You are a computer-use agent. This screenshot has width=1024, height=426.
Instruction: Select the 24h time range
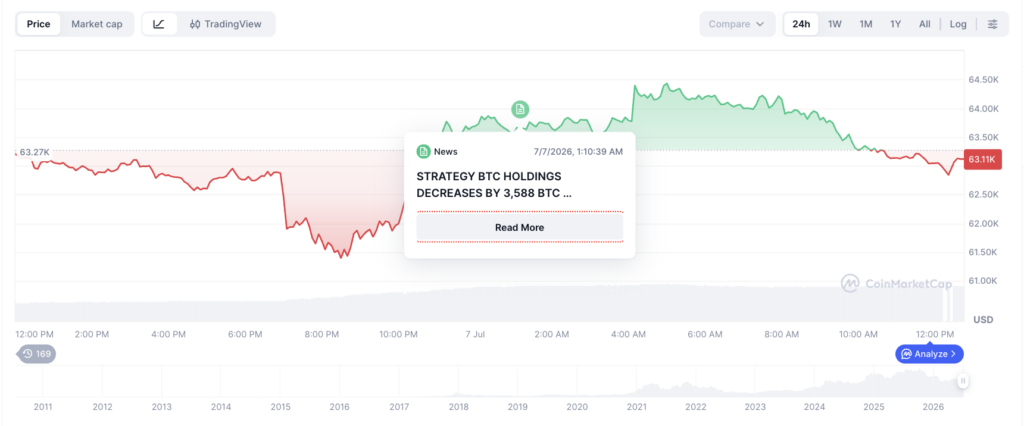pyautogui.click(x=801, y=24)
